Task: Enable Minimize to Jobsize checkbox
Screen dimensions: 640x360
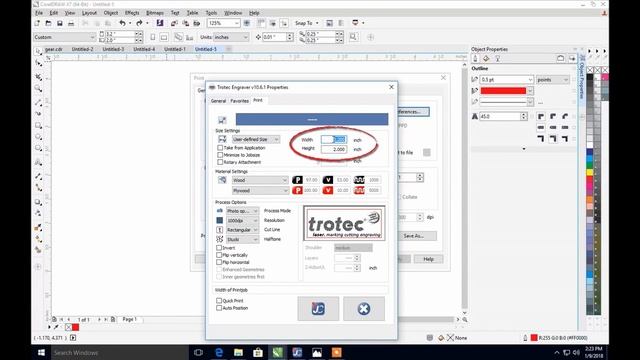Action: pos(220,155)
